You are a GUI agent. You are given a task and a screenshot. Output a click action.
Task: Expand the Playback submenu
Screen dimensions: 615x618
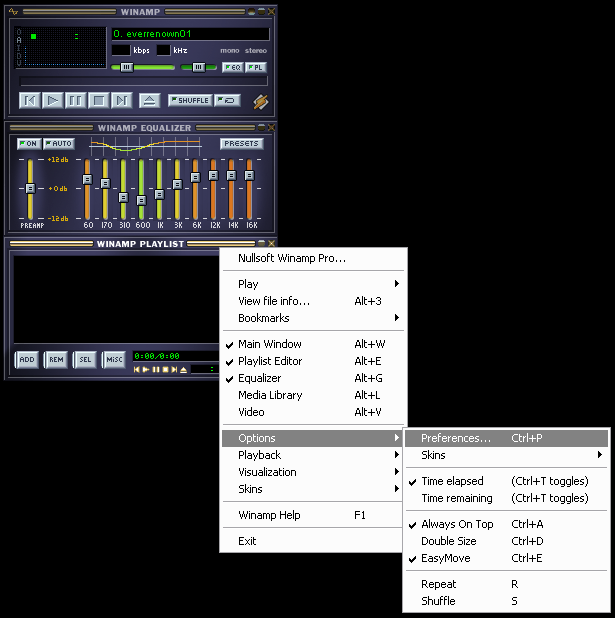313,455
